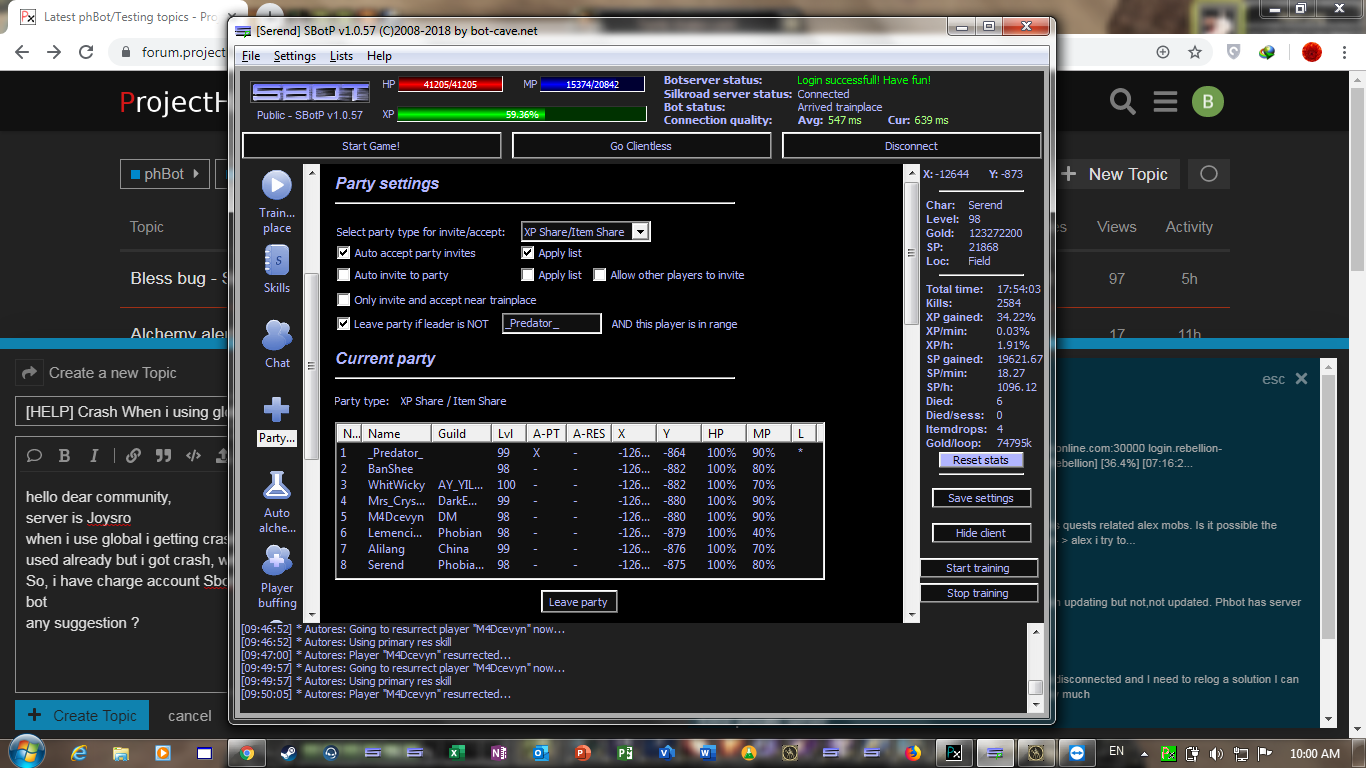Disable Auto accept party invites checkbox
The image size is (1366, 768).
point(344,254)
